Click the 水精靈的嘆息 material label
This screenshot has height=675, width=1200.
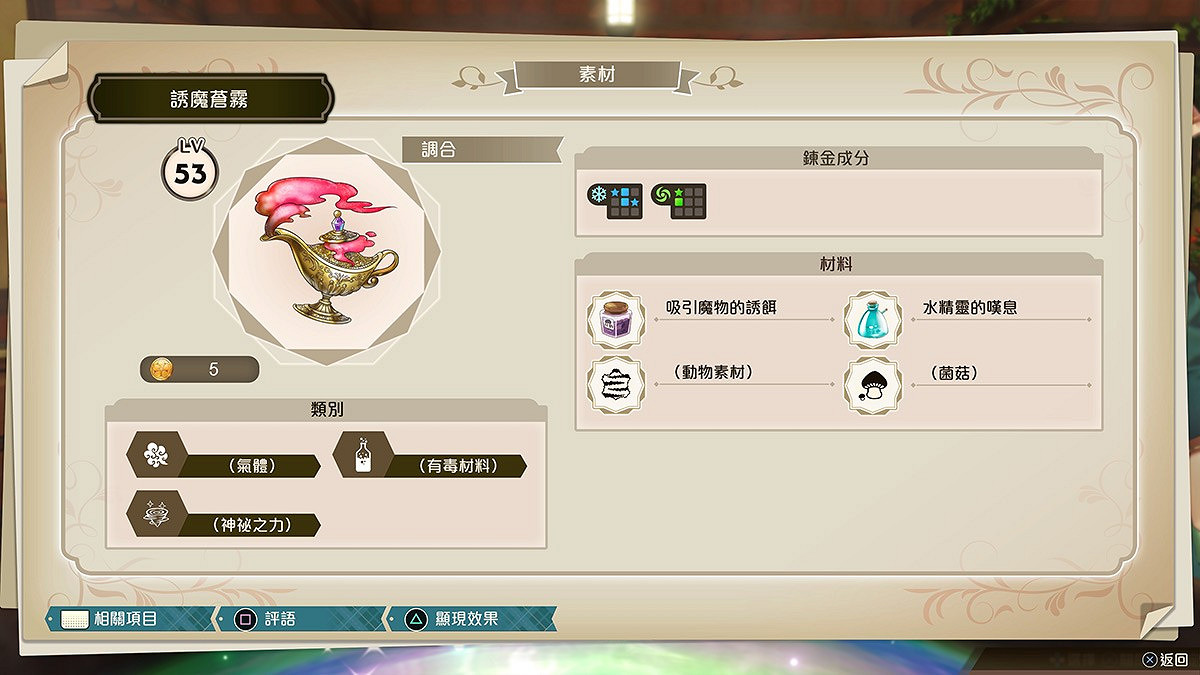point(970,308)
